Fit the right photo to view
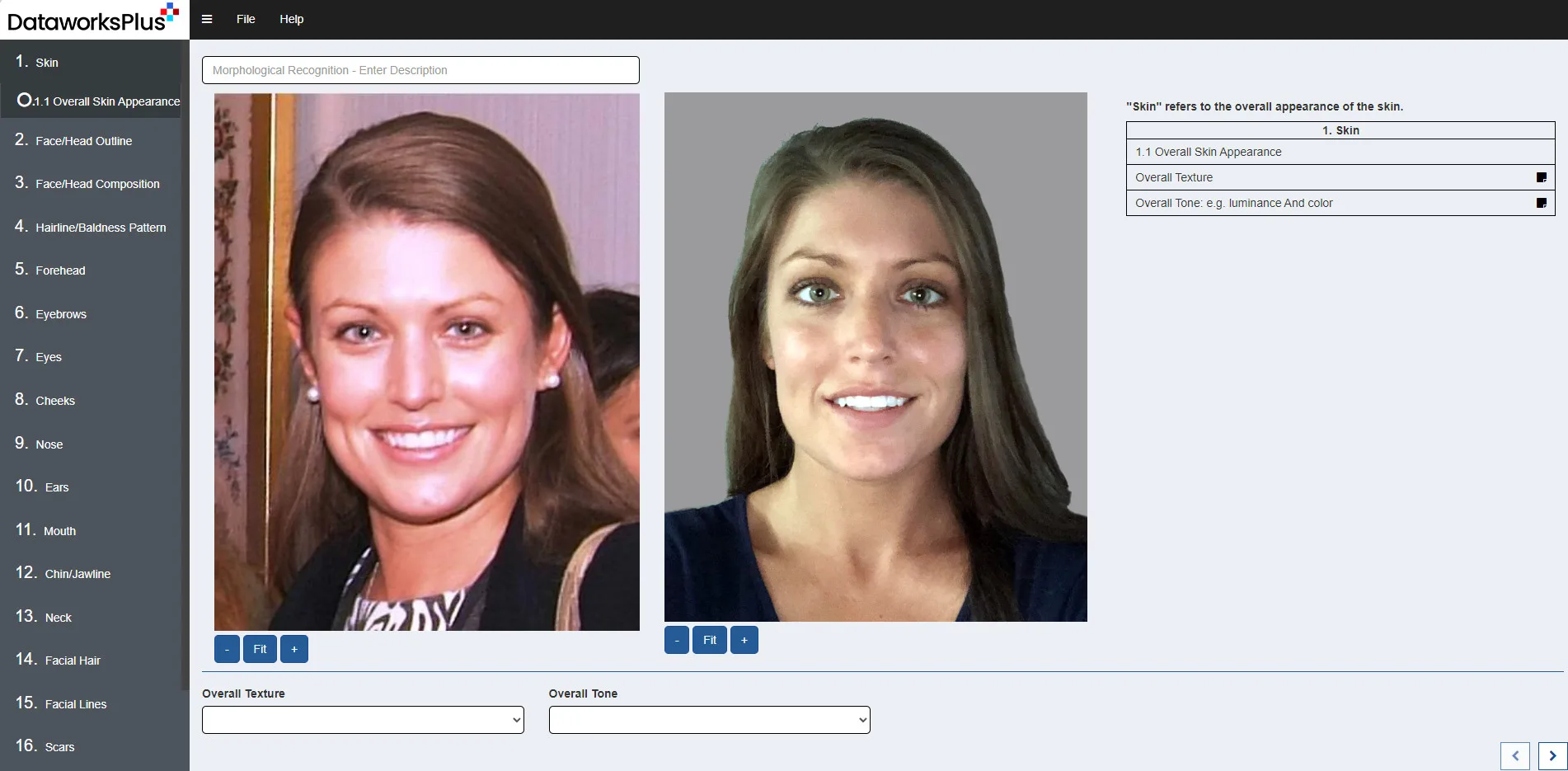The width and height of the screenshot is (1568, 771). click(x=710, y=640)
